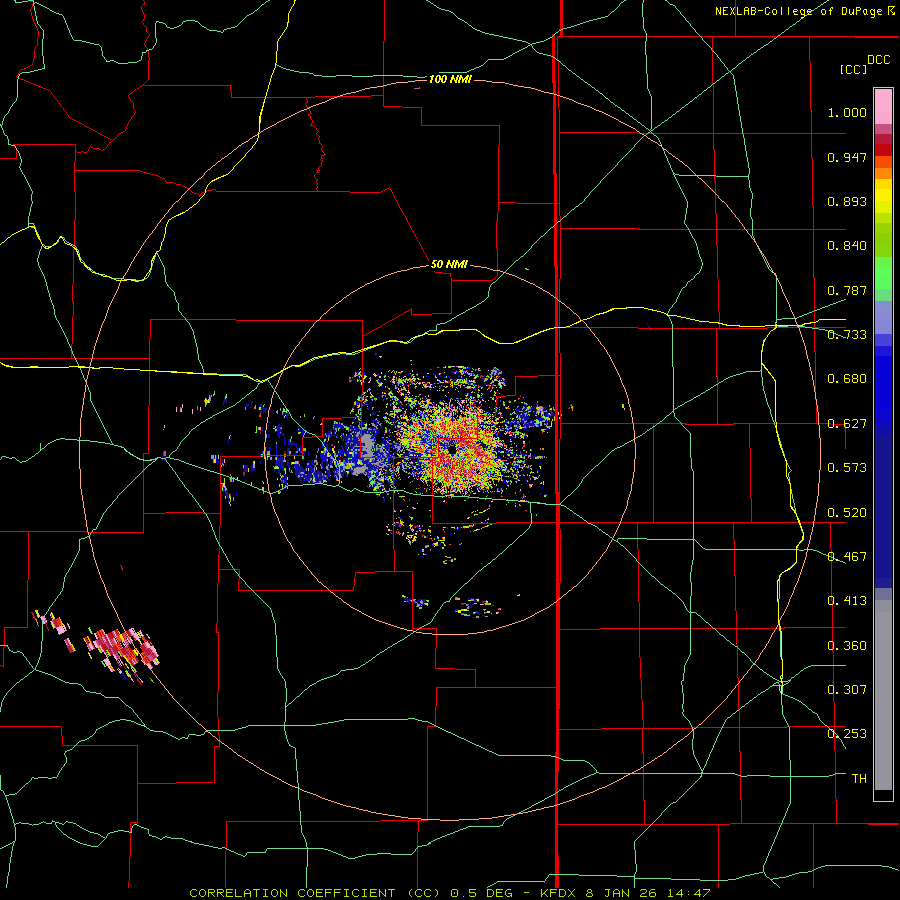
Task: Click the 50 NMI range ring label
Action: [449, 264]
